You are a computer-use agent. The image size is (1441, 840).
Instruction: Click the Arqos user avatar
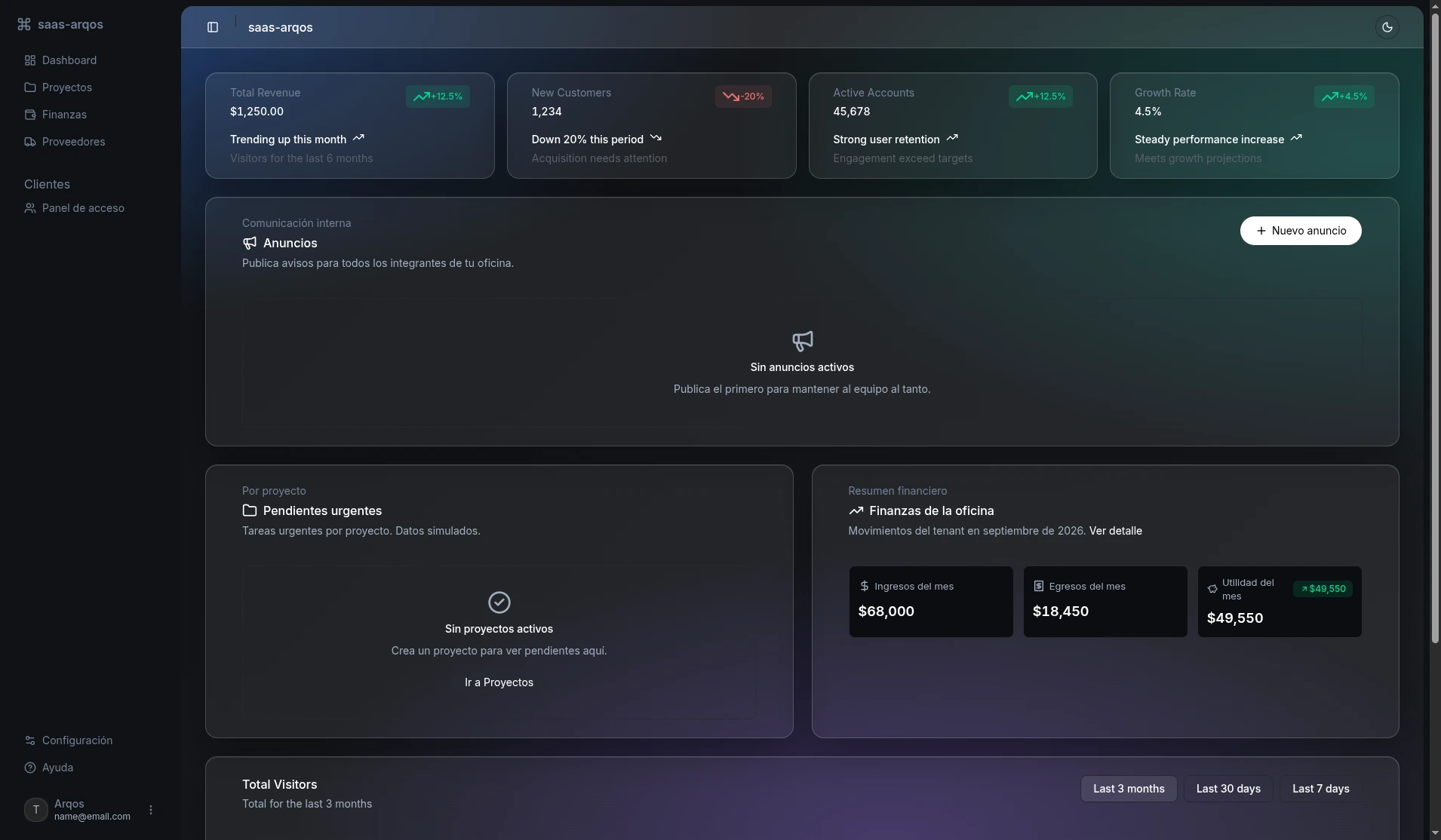click(36, 810)
